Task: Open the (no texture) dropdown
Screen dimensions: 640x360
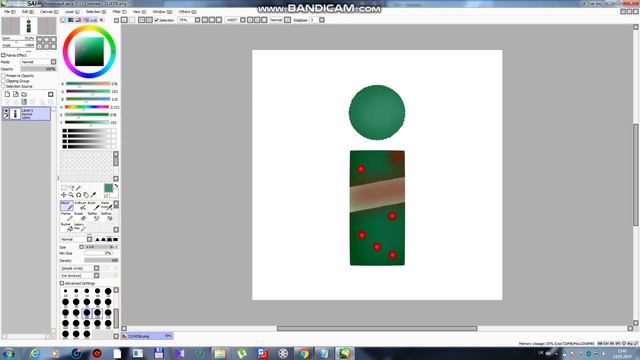Action: click(x=80, y=276)
